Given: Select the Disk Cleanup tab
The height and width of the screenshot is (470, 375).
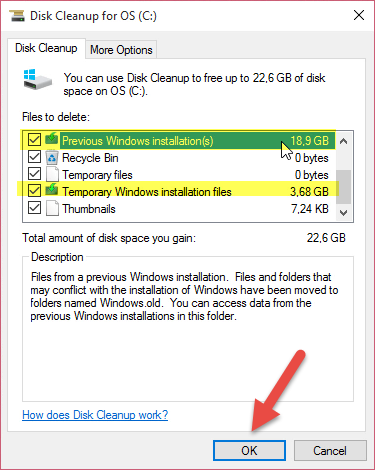Looking at the screenshot, I should click(46, 48).
